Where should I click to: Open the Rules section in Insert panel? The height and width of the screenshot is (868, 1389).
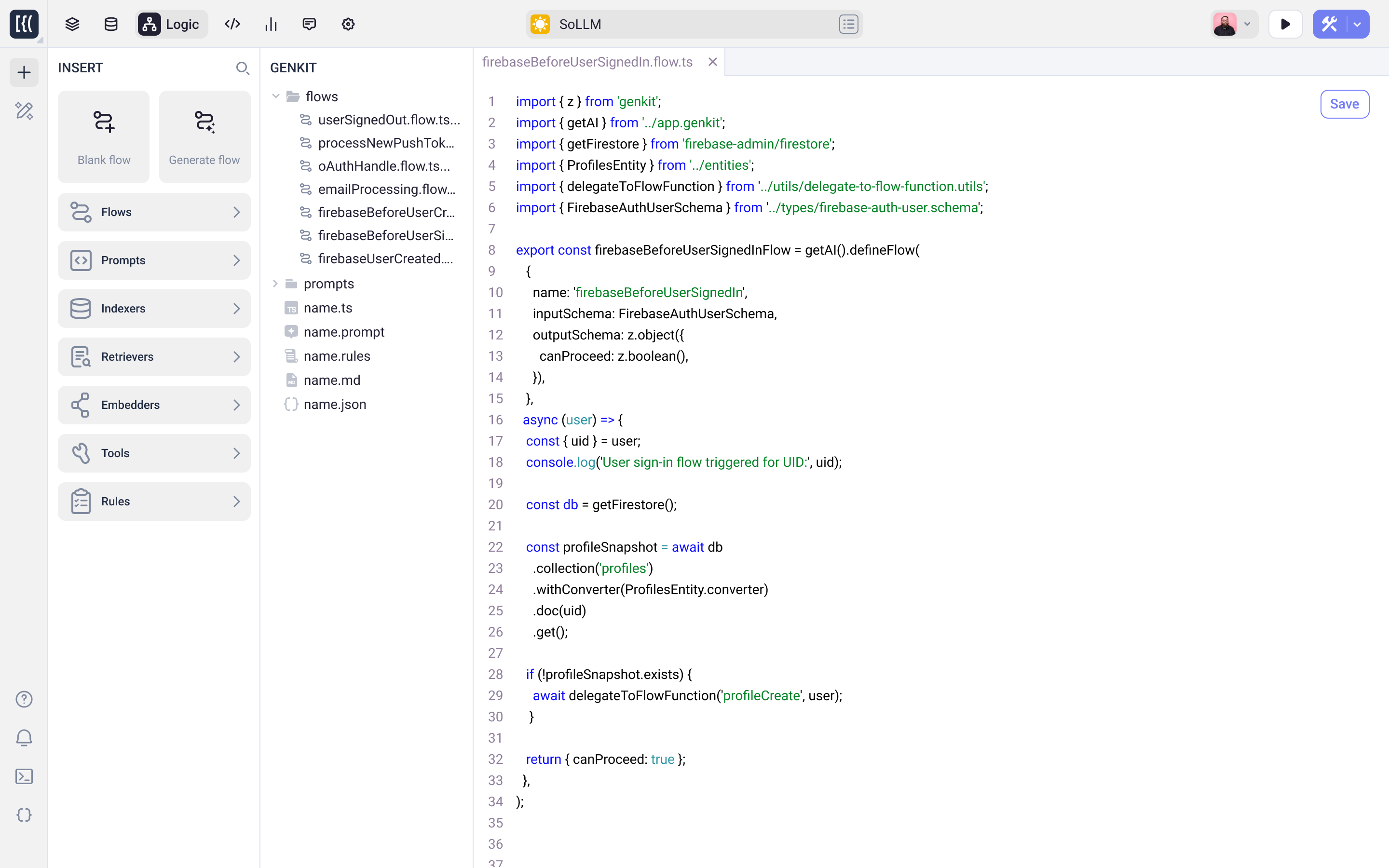[x=154, y=501]
